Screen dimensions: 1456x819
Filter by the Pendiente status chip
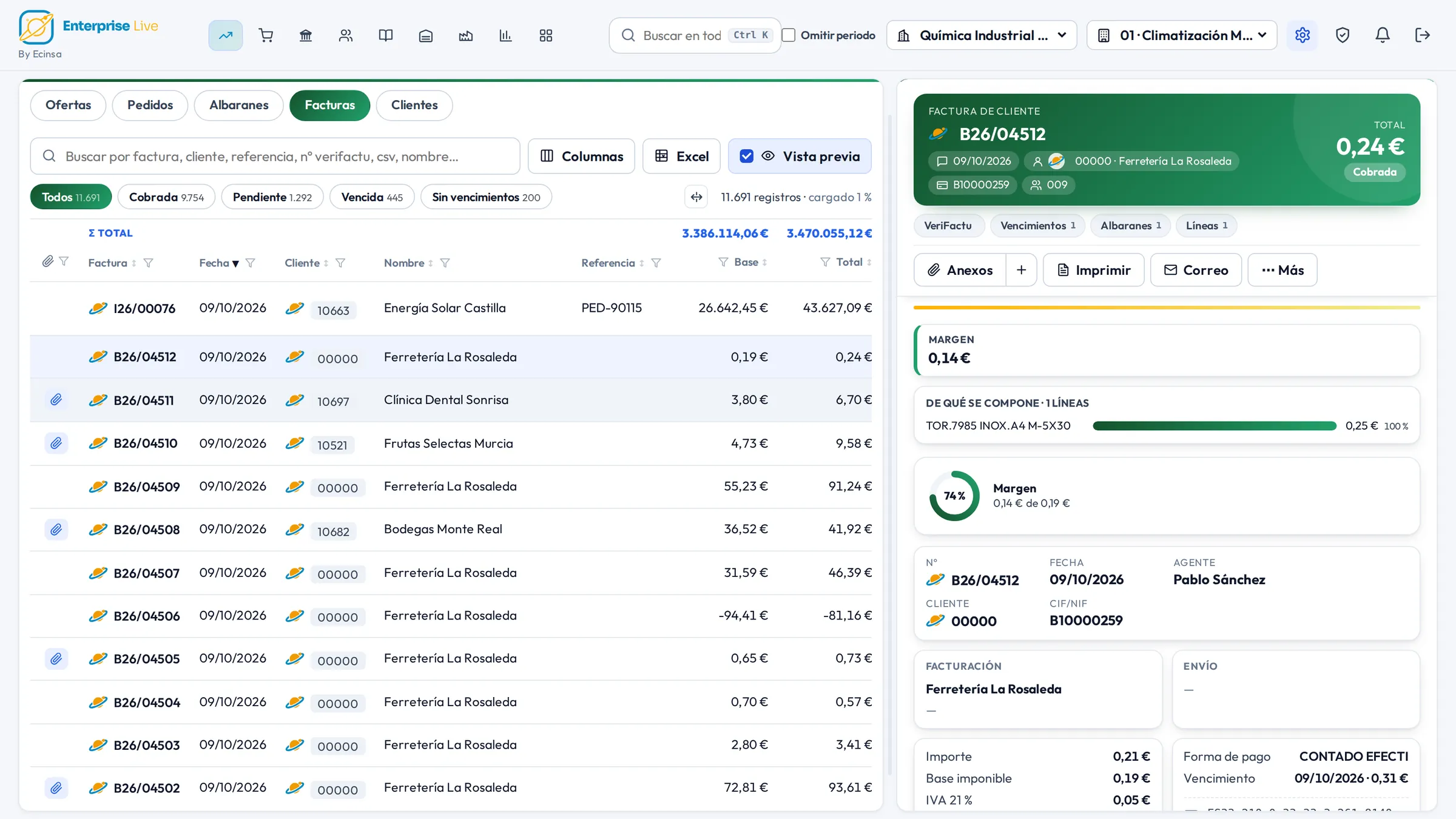(x=272, y=197)
